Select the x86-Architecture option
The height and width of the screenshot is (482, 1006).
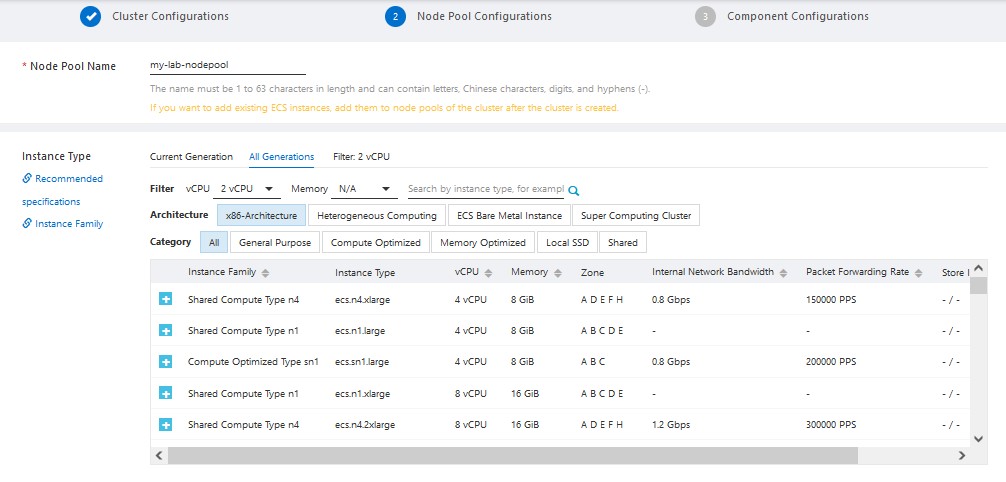coord(261,215)
